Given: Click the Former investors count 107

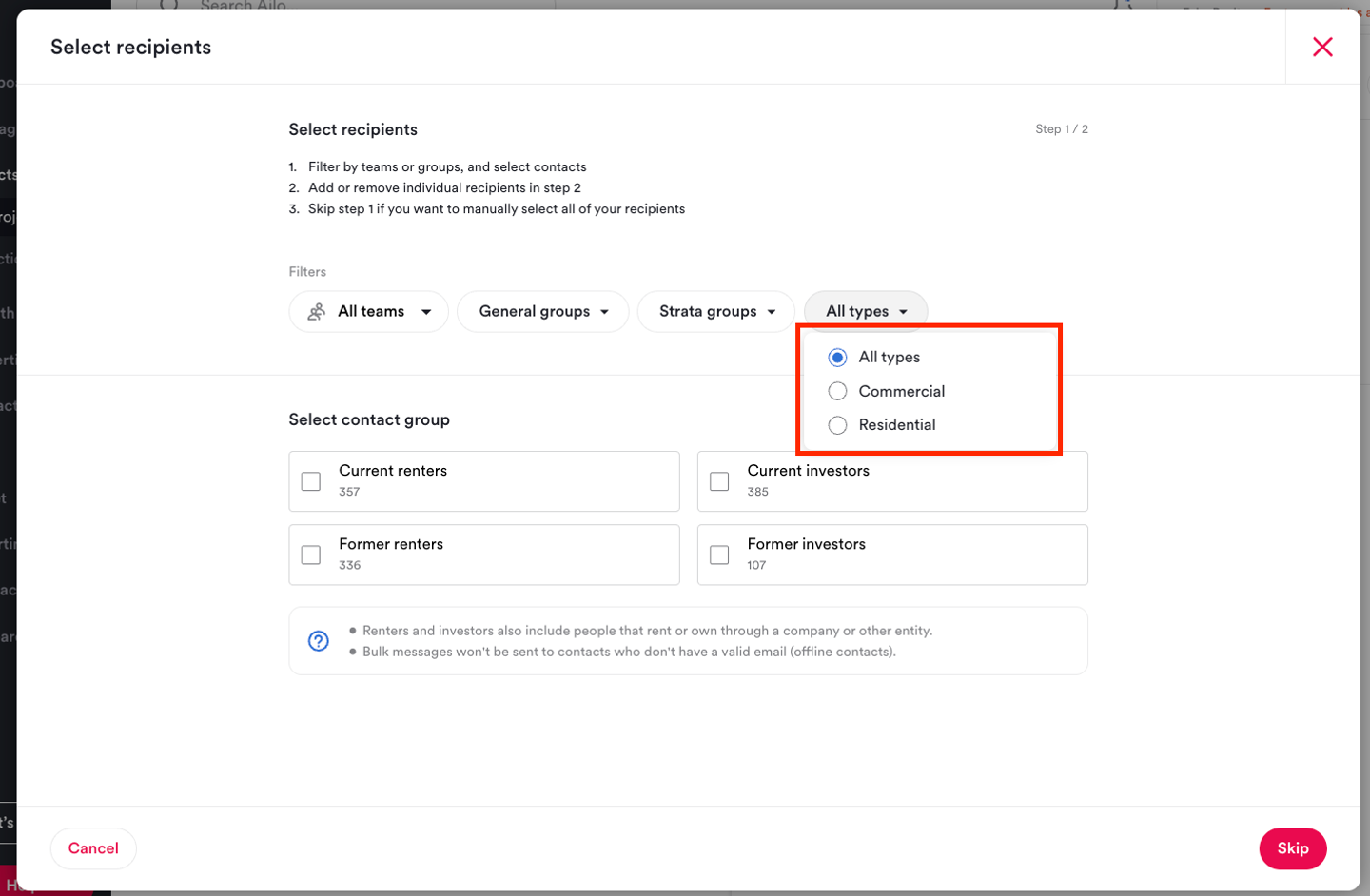Looking at the screenshot, I should (x=756, y=565).
